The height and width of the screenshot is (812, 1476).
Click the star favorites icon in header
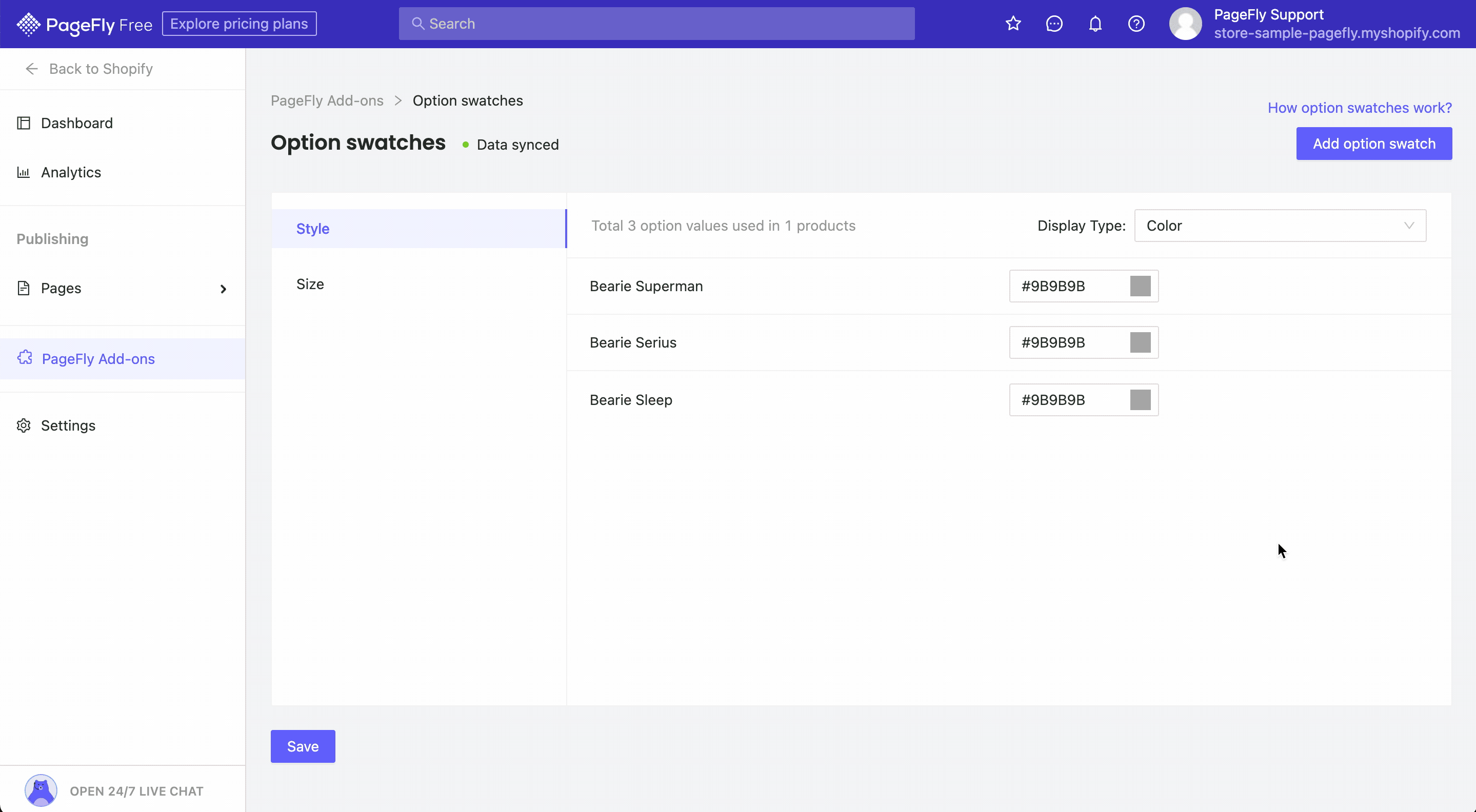[1013, 24]
